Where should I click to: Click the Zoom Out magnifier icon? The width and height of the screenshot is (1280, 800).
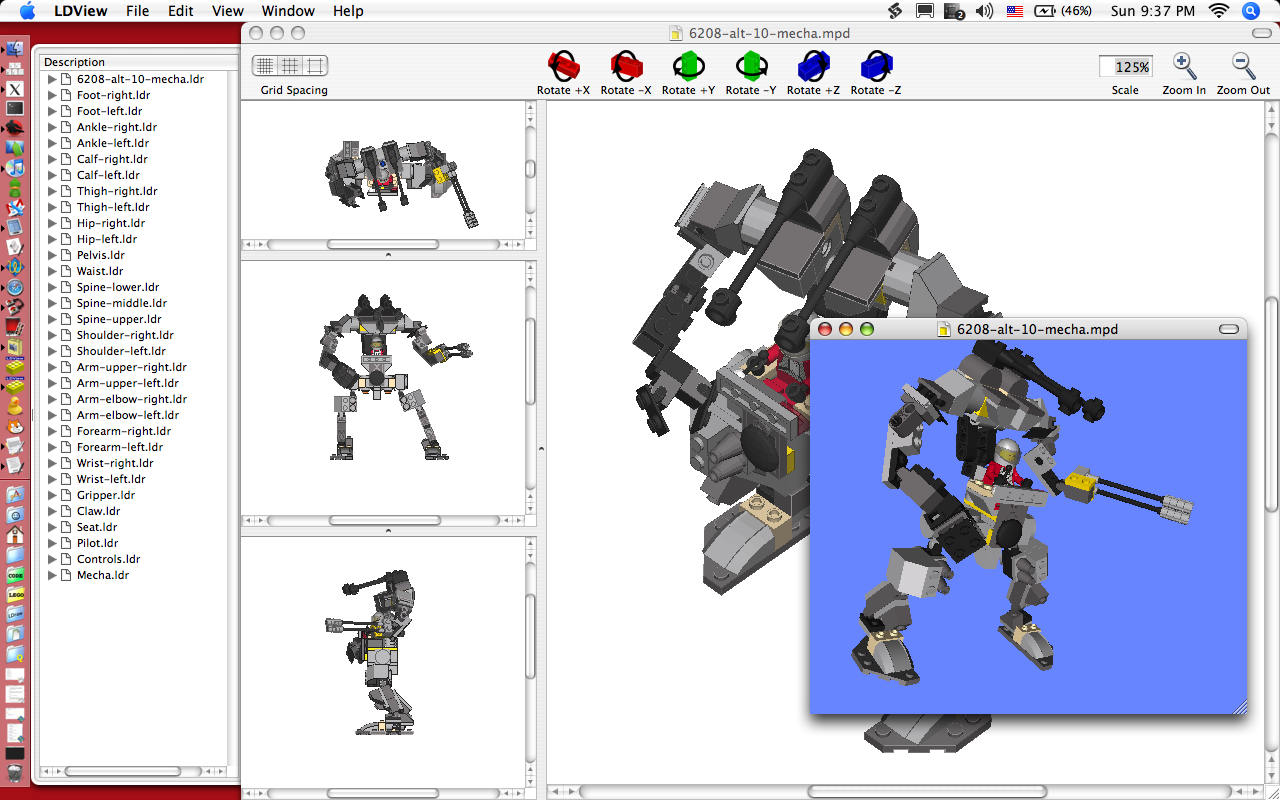coord(1244,65)
